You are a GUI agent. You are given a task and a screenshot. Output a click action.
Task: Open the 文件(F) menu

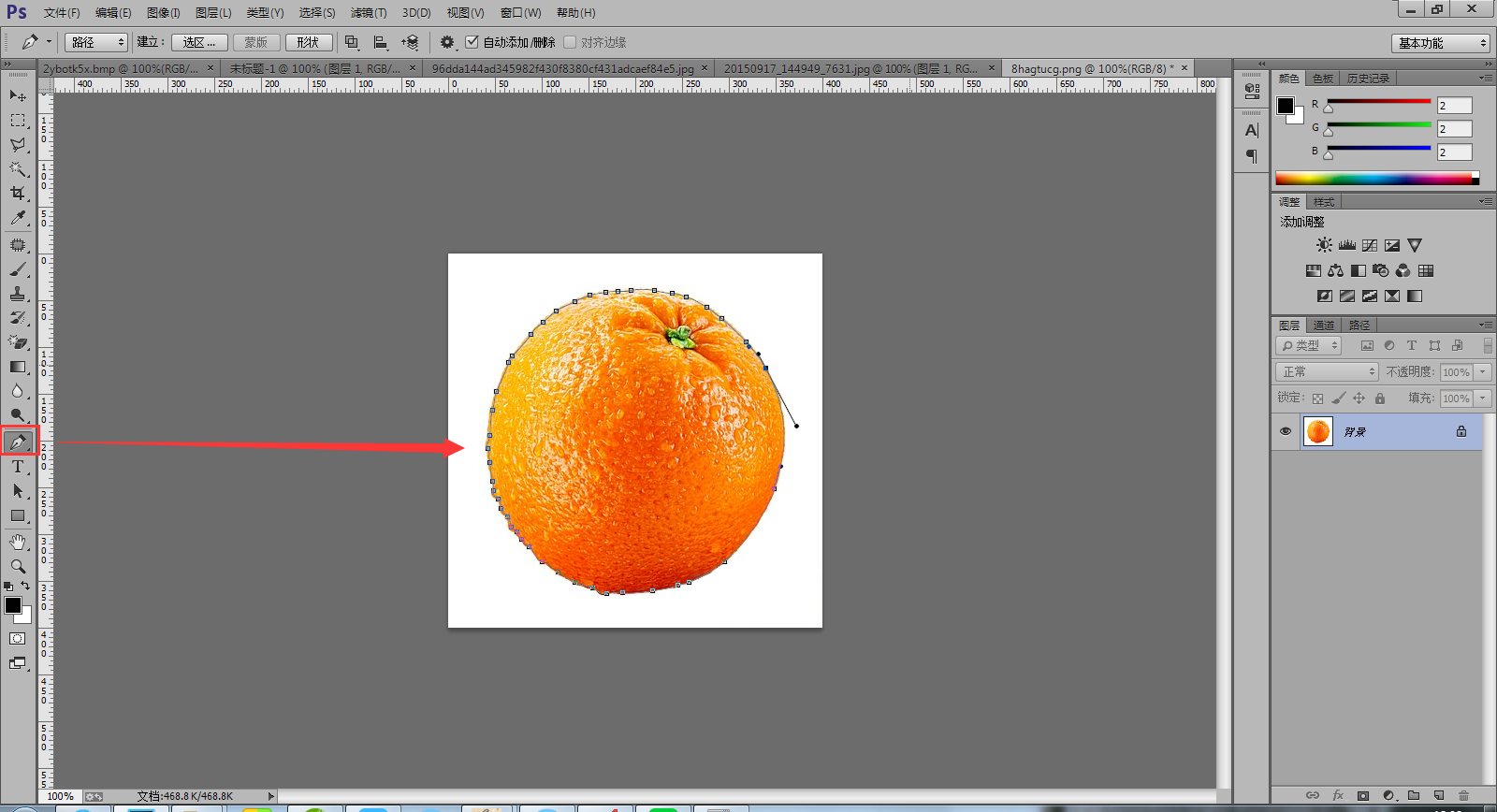[x=62, y=12]
